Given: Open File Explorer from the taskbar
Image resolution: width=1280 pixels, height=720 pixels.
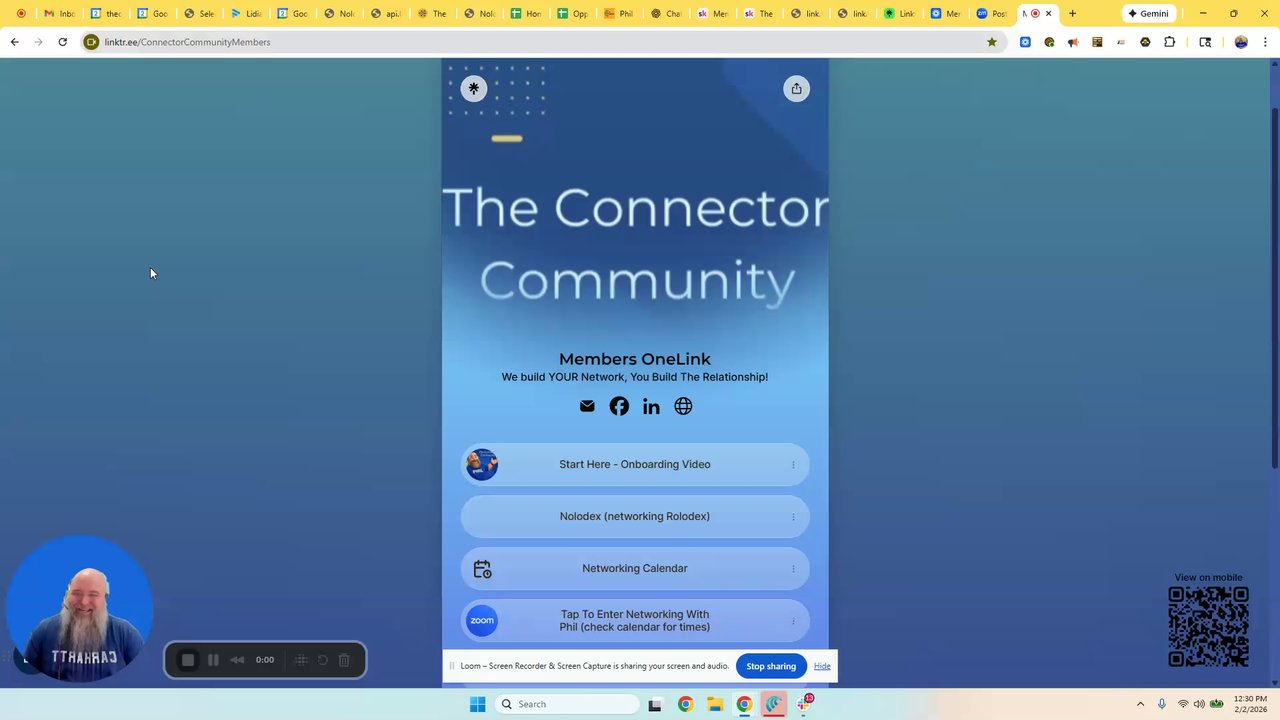Looking at the screenshot, I should pos(715,704).
